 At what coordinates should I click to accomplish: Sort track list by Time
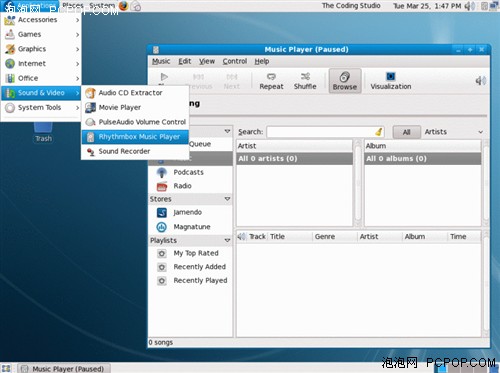pos(463,237)
